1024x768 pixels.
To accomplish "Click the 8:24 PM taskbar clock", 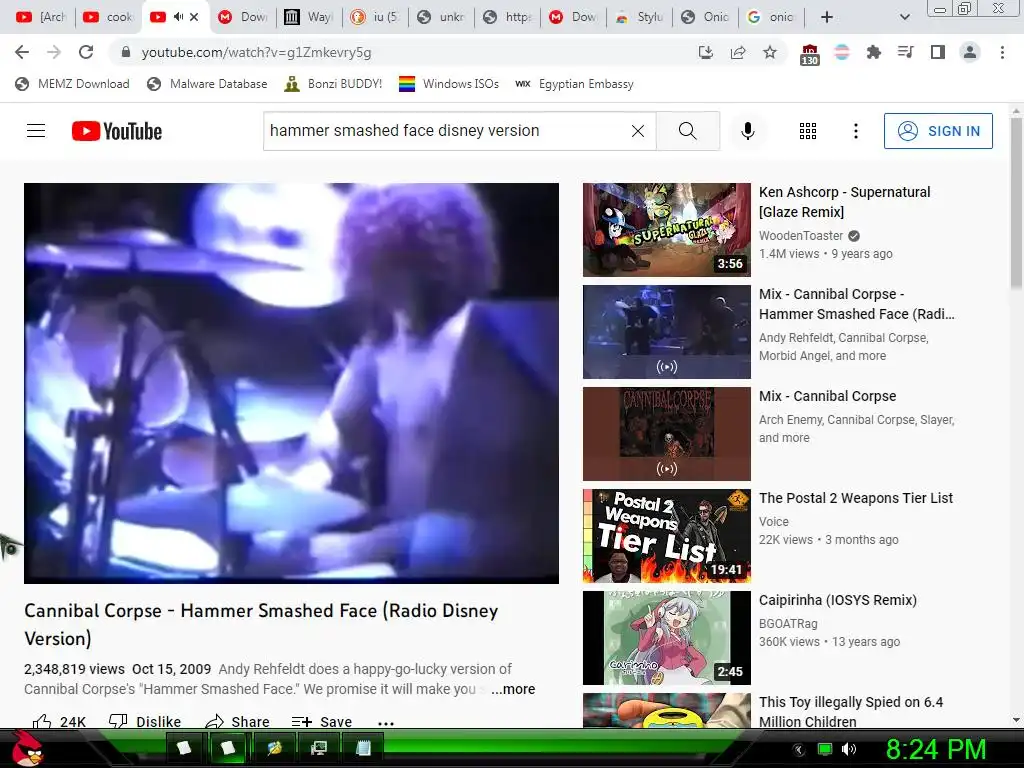I will (x=936, y=749).
